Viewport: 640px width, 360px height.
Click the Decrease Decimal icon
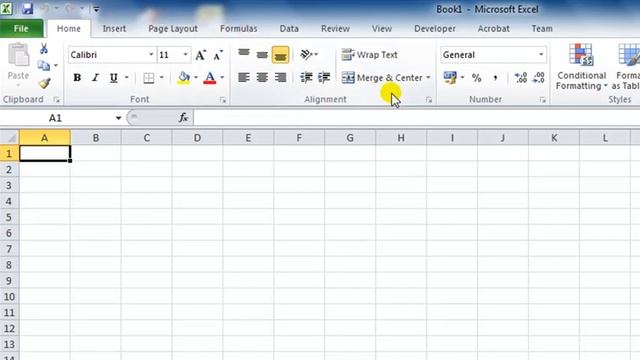click(x=539, y=78)
